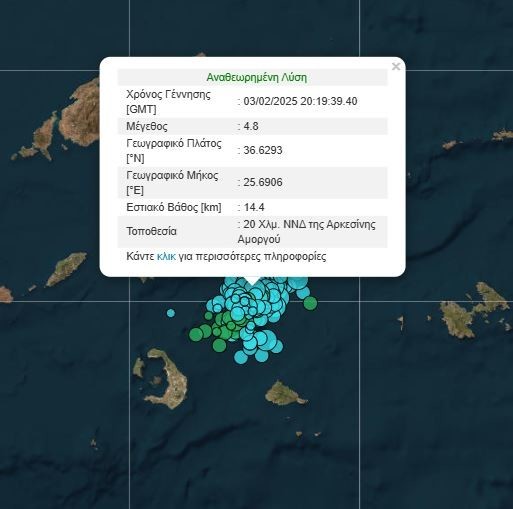Select the isolated green quake marker east of cluster
Image resolution: width=513 pixels, height=509 pixels.
click(310, 303)
